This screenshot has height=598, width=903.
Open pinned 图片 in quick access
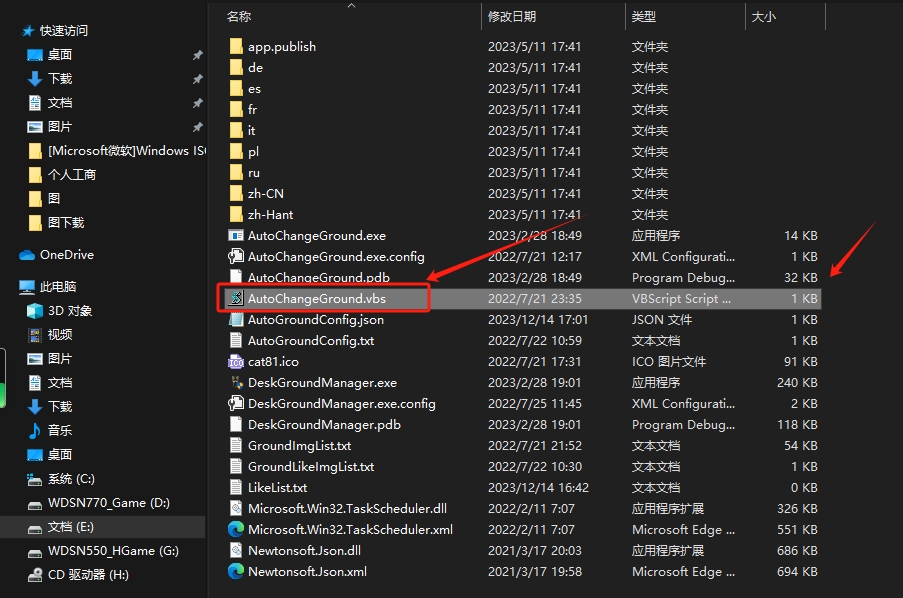(60, 126)
